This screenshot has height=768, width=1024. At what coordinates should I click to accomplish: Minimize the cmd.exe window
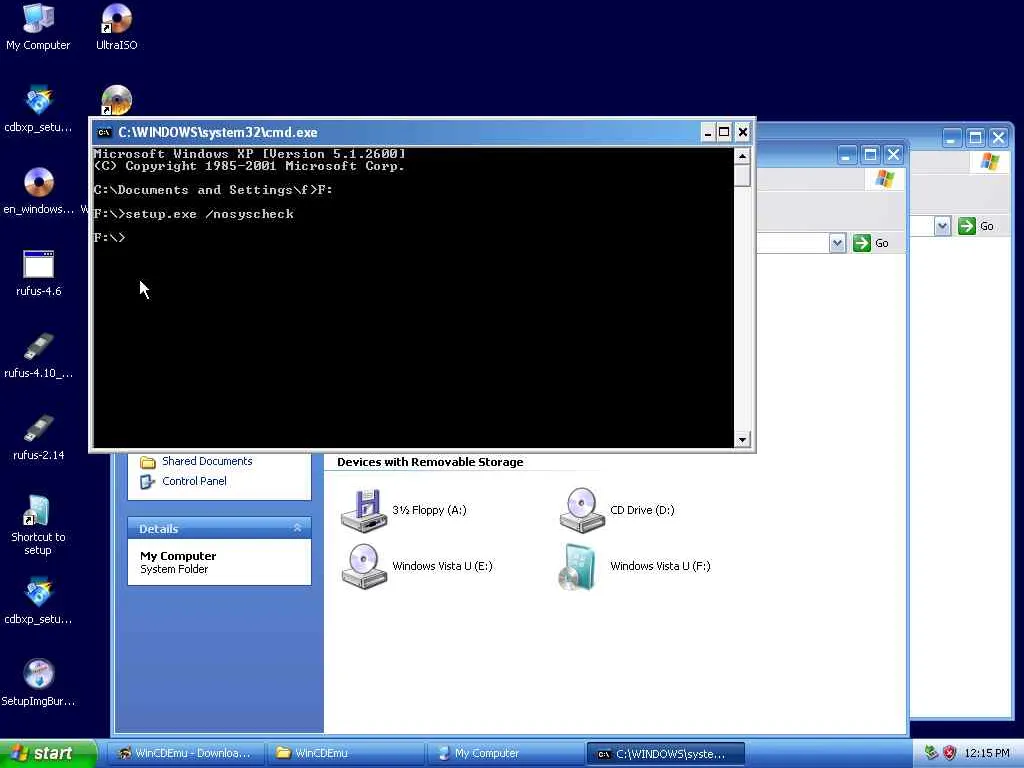click(708, 133)
